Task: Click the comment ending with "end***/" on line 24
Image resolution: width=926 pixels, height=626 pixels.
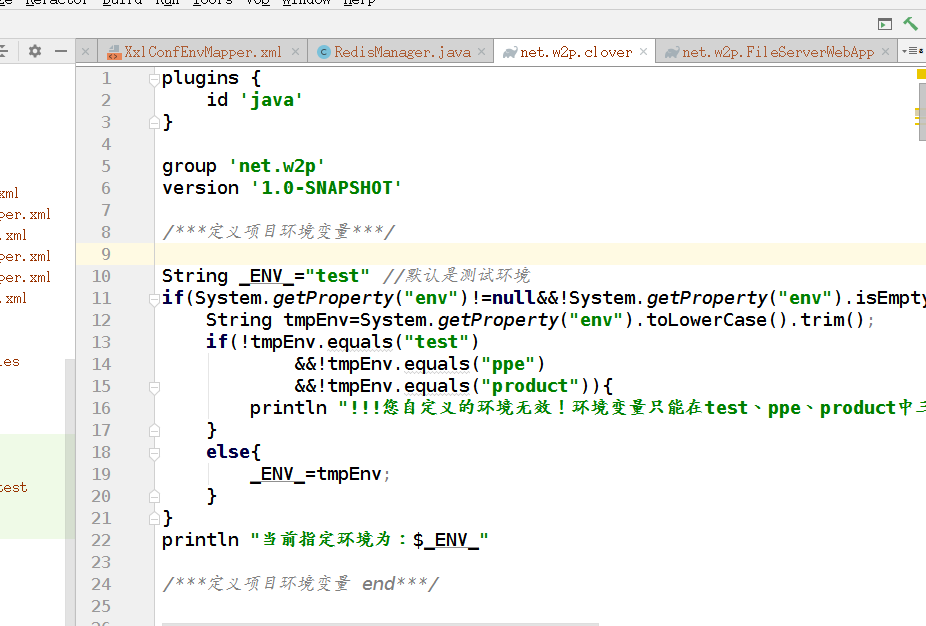Action: [301, 584]
